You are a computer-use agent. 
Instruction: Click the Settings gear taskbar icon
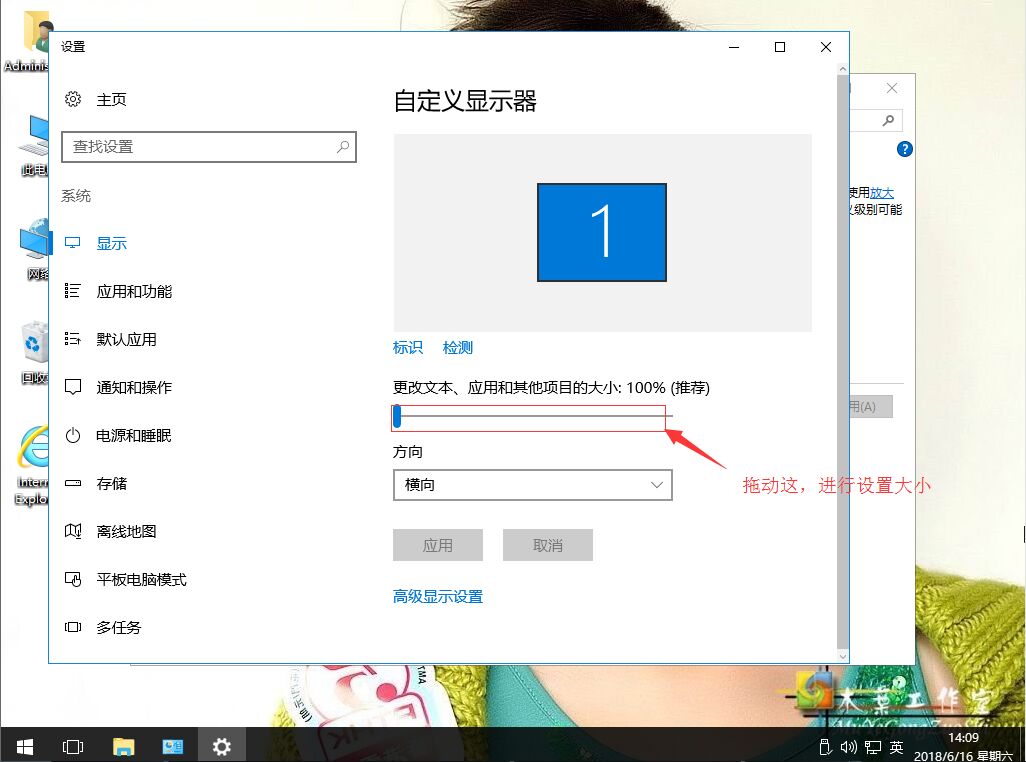click(x=222, y=746)
